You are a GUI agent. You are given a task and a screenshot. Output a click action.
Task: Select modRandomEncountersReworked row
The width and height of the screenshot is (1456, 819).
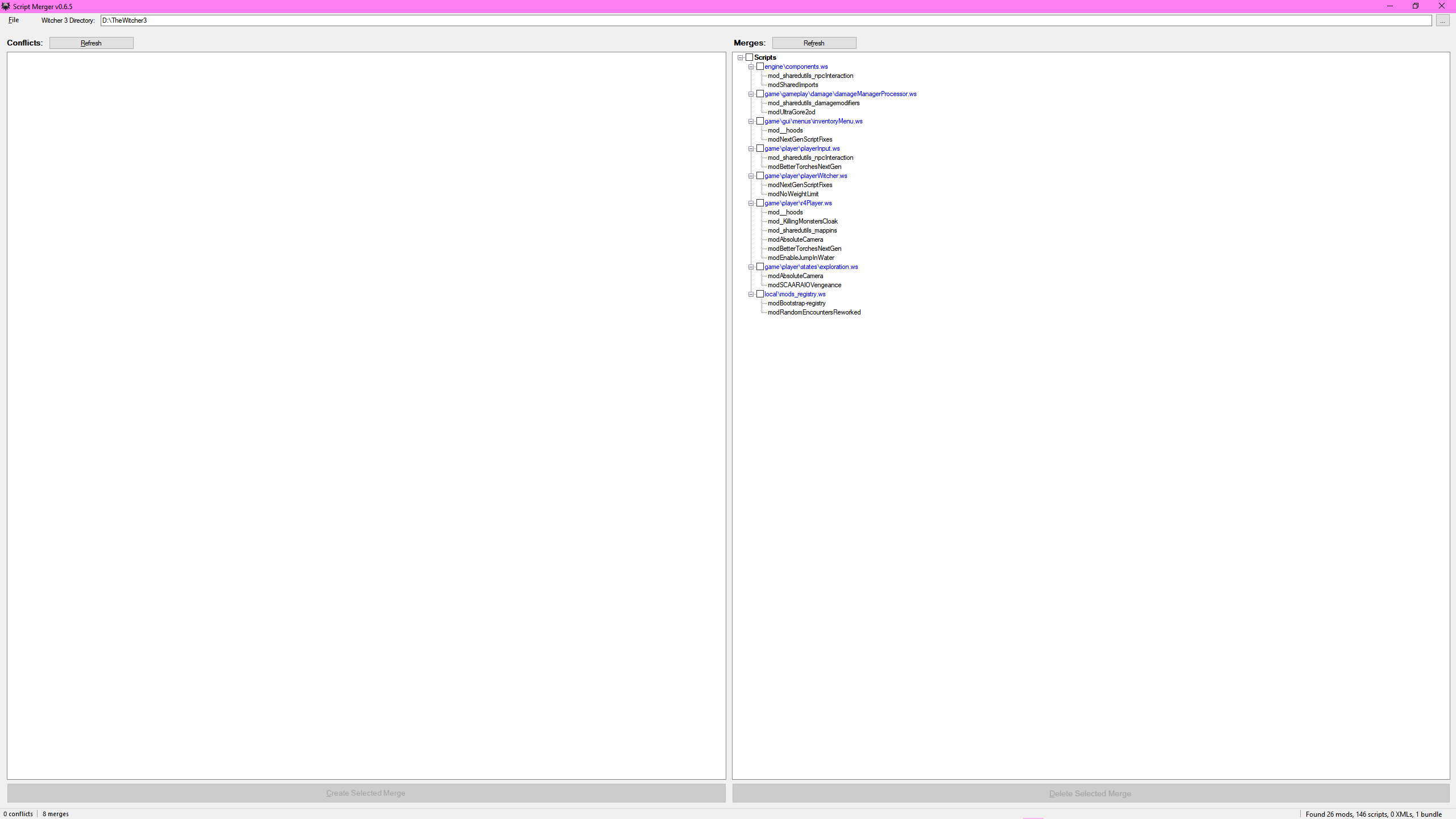click(x=814, y=312)
